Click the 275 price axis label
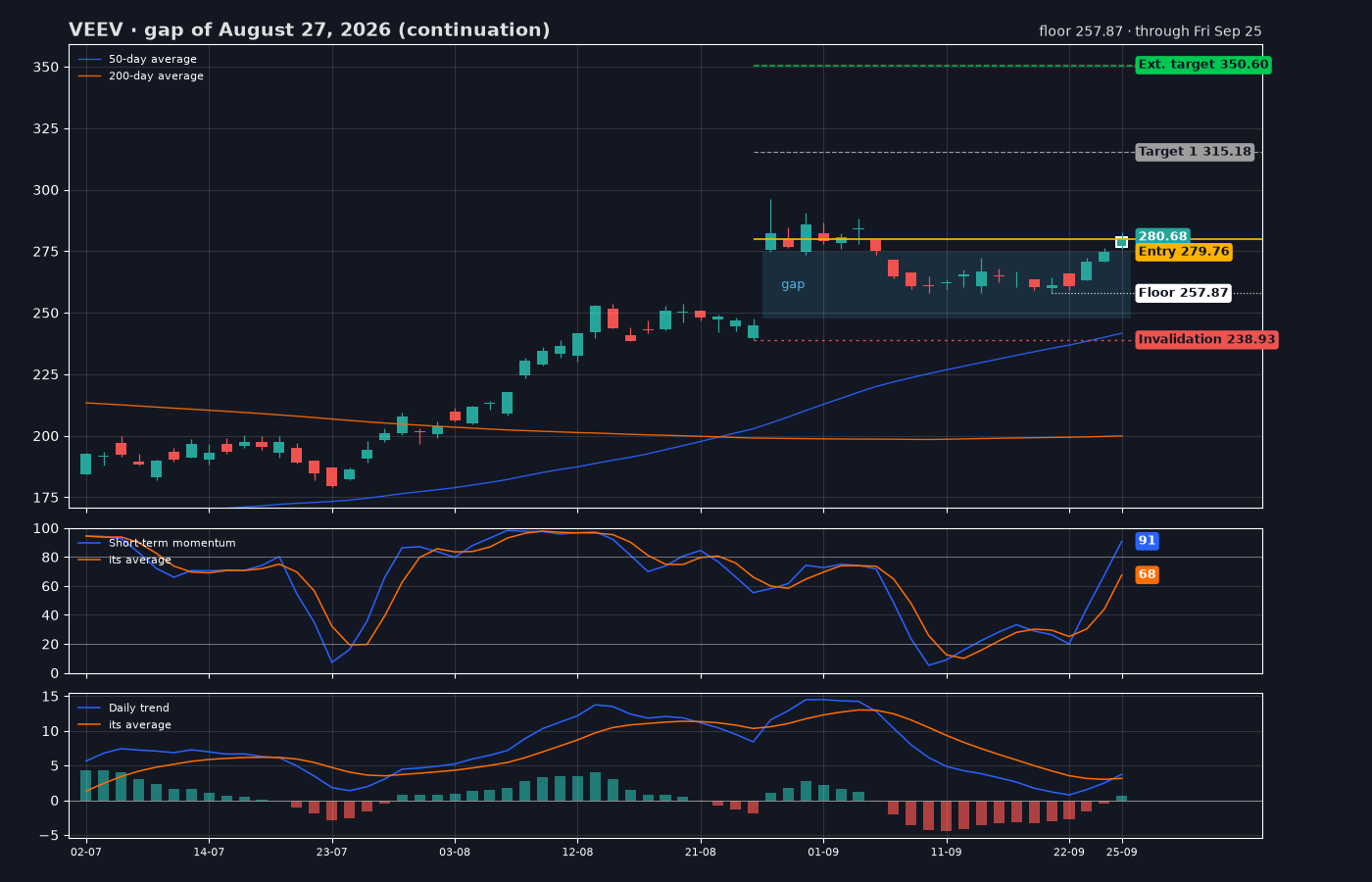Viewport: 1372px width, 882px height. (46, 252)
